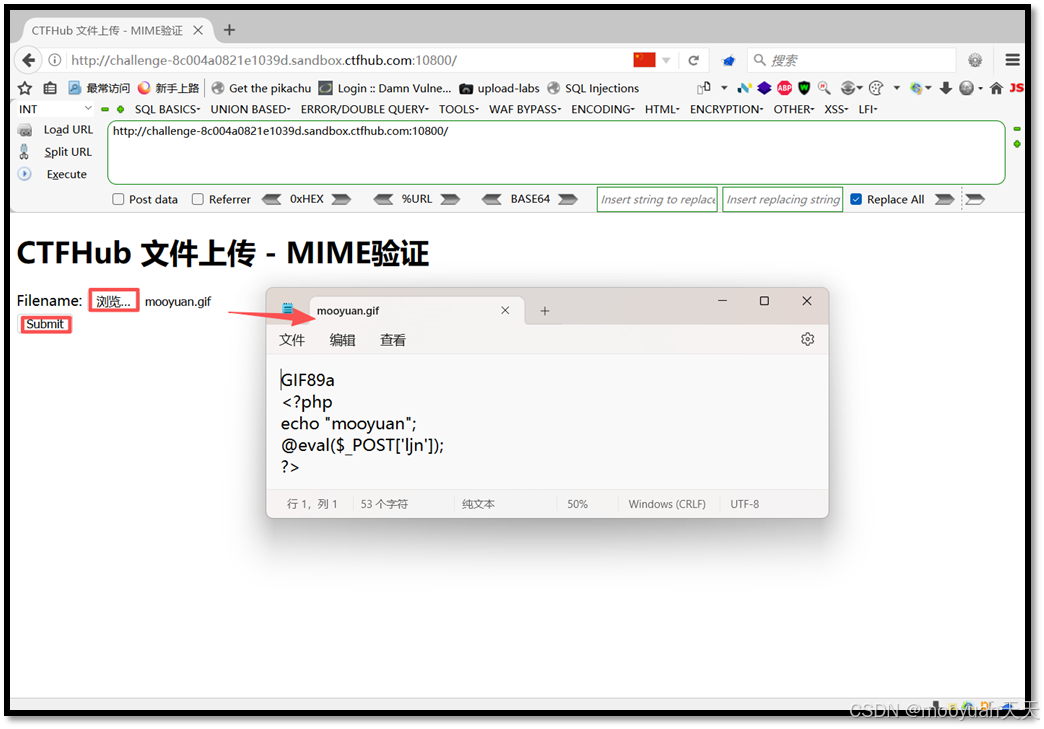Open the 编辑 menu in Notepad

(342, 340)
